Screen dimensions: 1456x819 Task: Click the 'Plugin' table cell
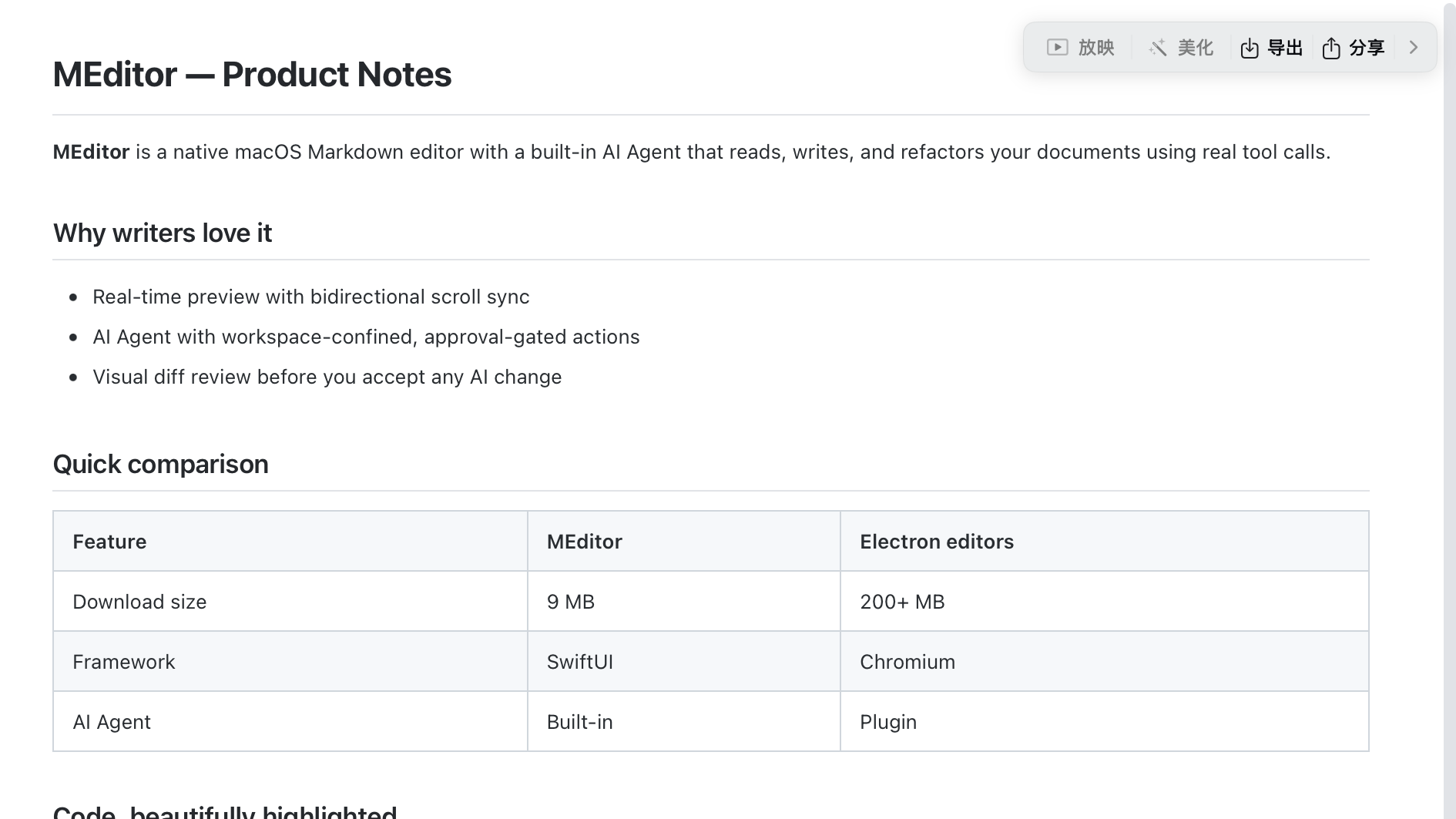click(x=1105, y=722)
